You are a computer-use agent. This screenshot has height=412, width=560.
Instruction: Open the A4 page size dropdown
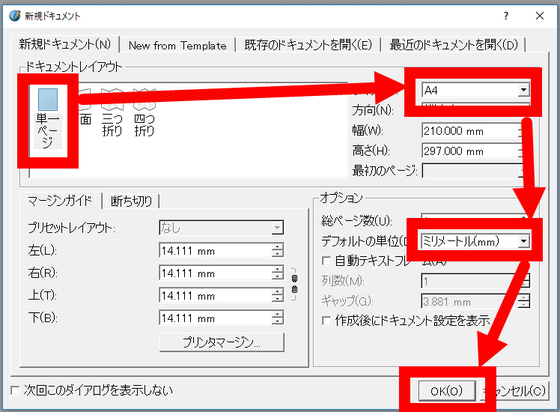coord(475,90)
